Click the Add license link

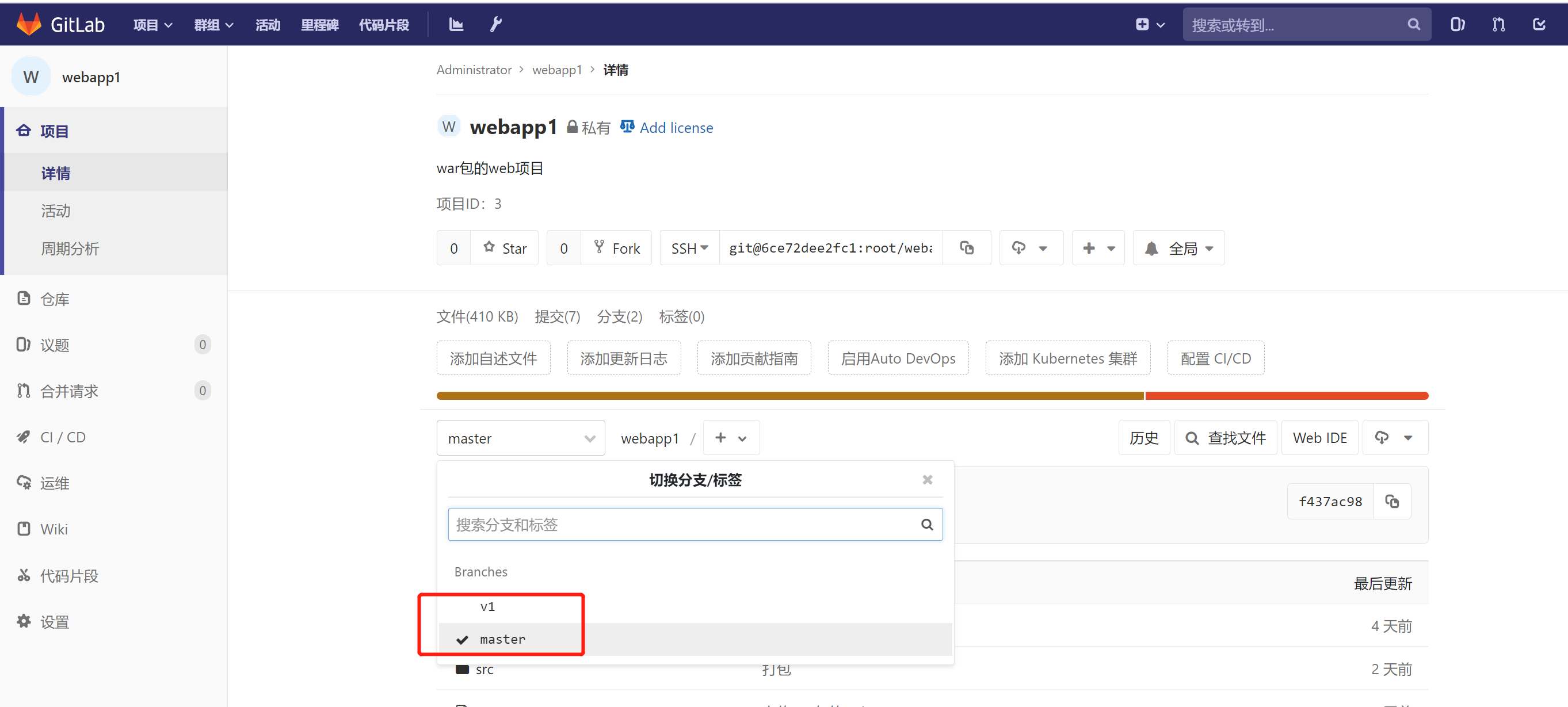click(x=676, y=128)
